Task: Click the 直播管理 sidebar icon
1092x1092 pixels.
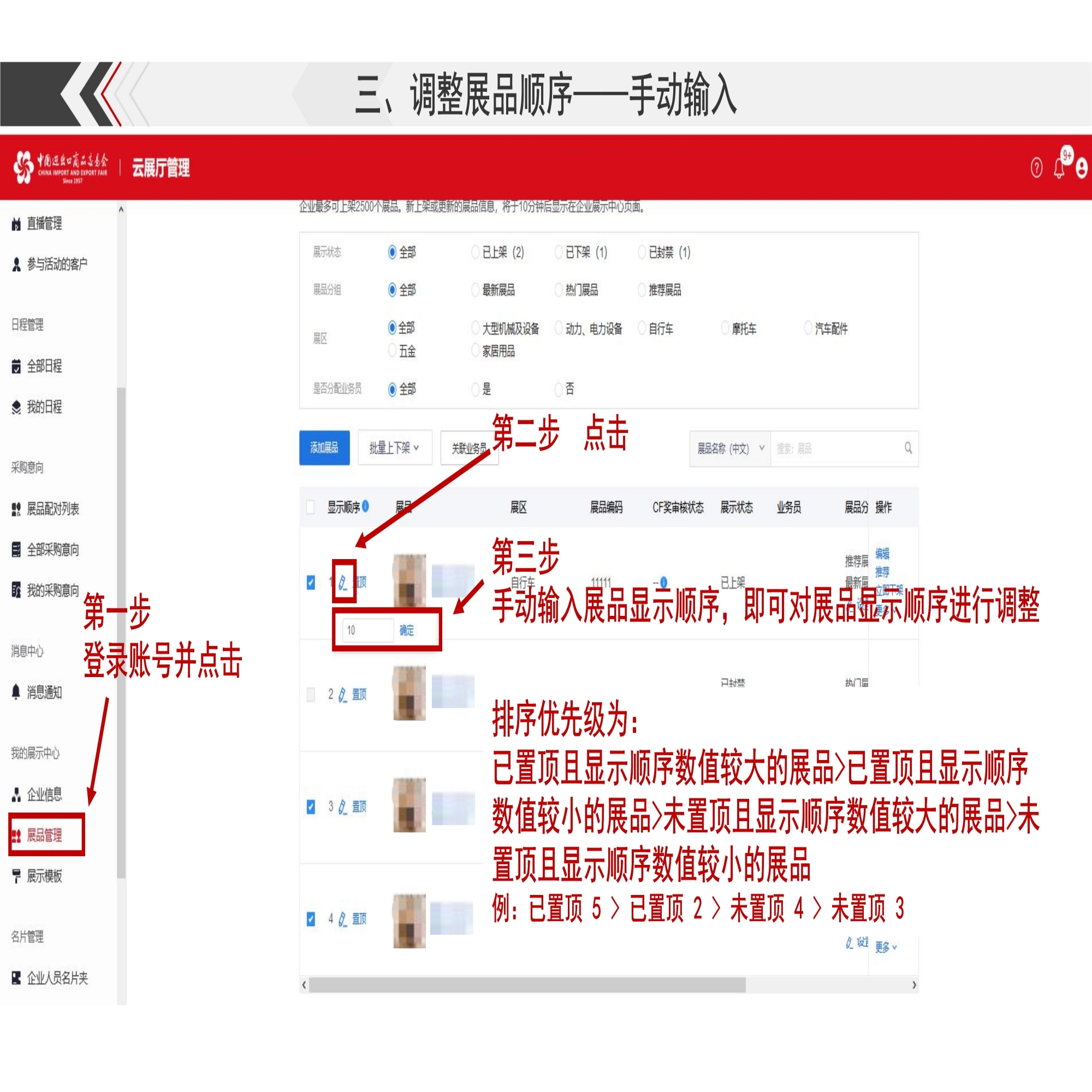Action: tap(16, 224)
